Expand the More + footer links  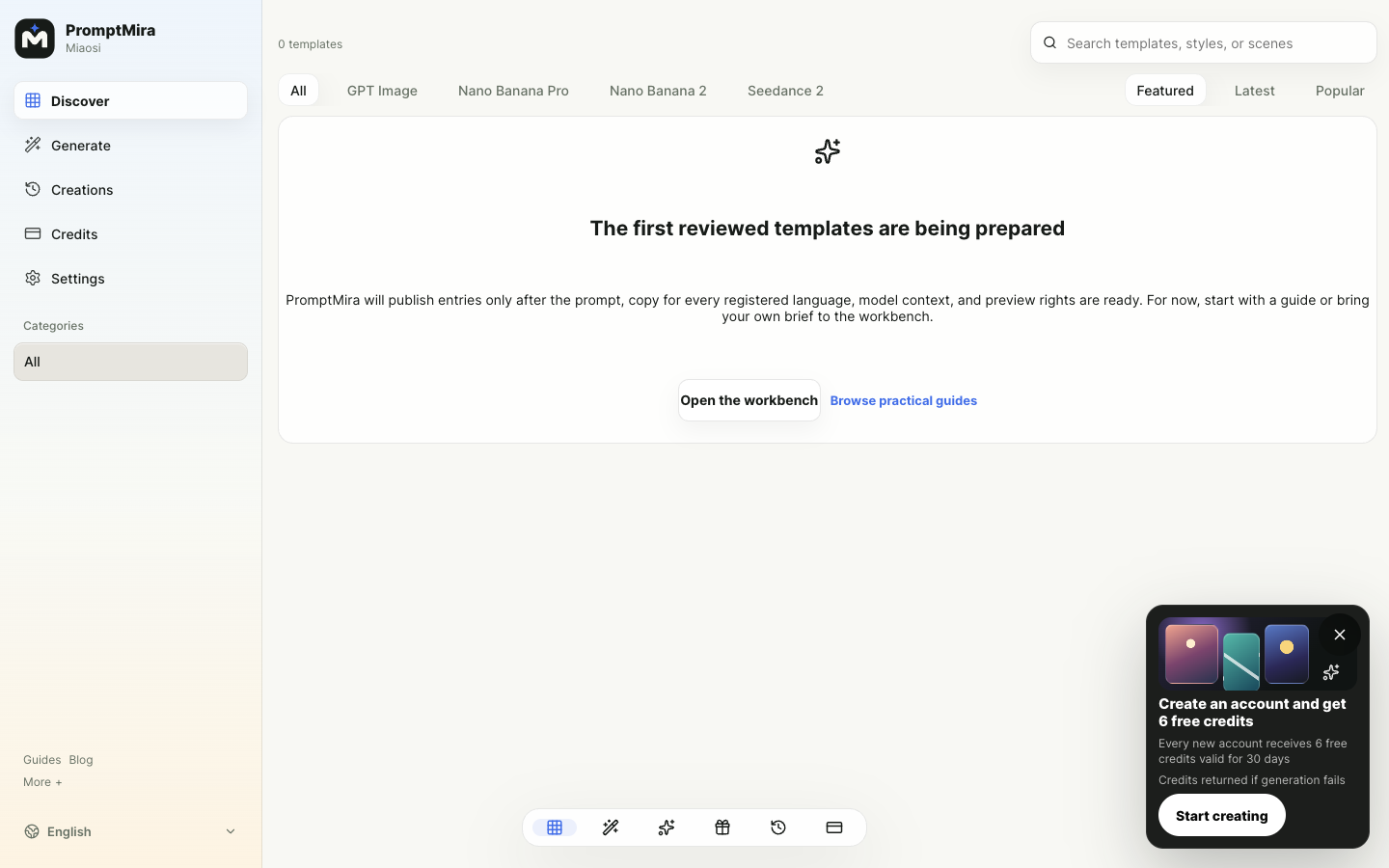point(42,782)
